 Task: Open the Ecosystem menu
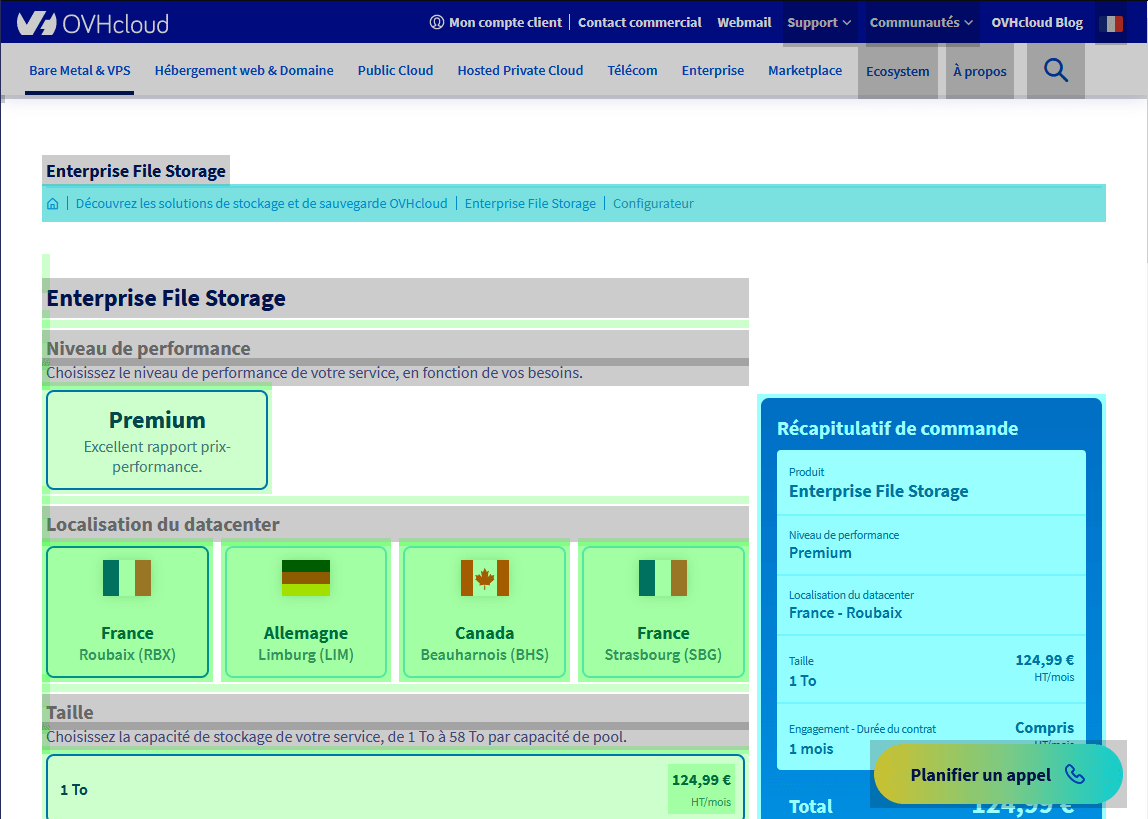tap(898, 71)
